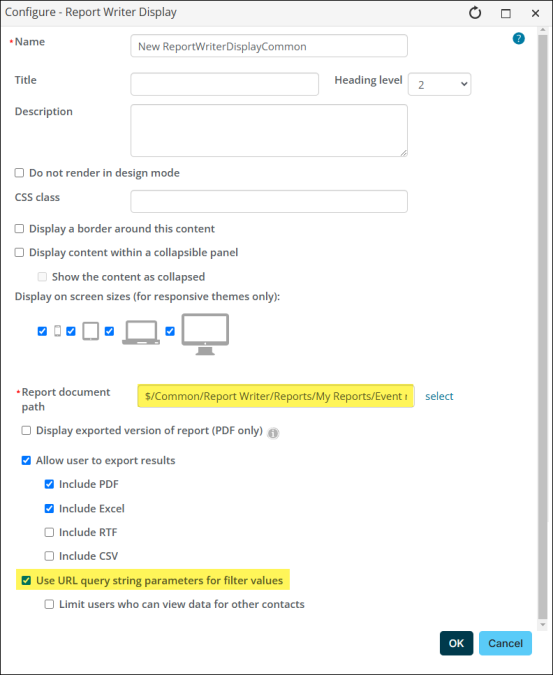Click the CSS class input field
This screenshot has height=675, width=553.
pos(269,201)
